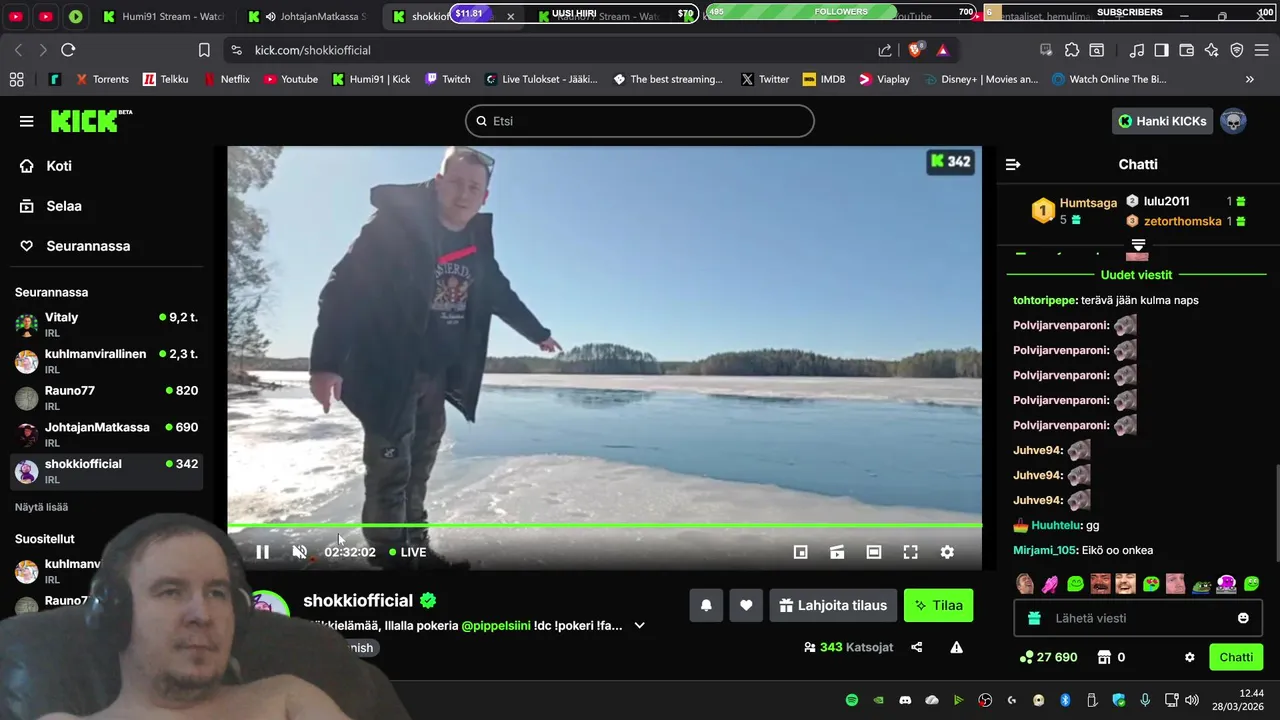Open Brave sidebar panel toggle
The width and height of the screenshot is (1280, 720).
point(1162,50)
